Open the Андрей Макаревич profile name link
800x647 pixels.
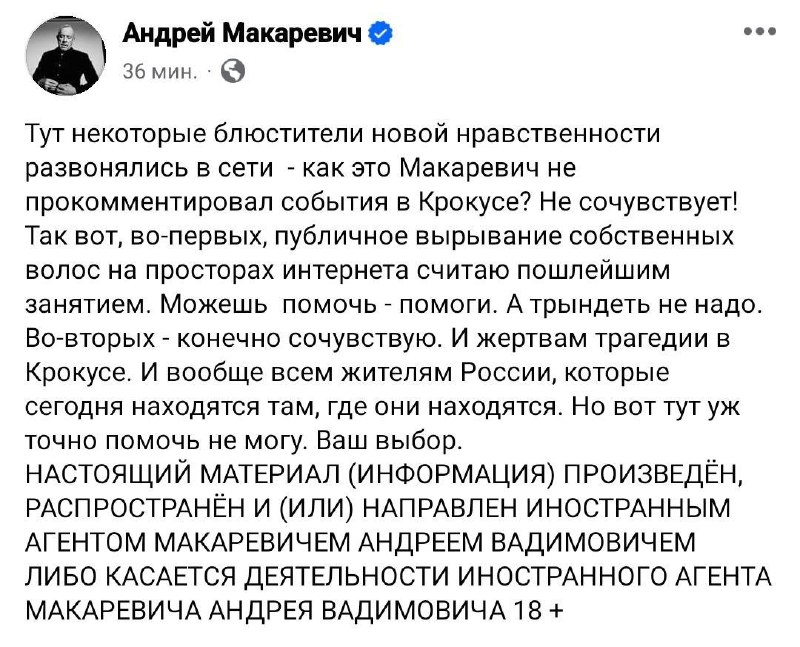(x=242, y=34)
